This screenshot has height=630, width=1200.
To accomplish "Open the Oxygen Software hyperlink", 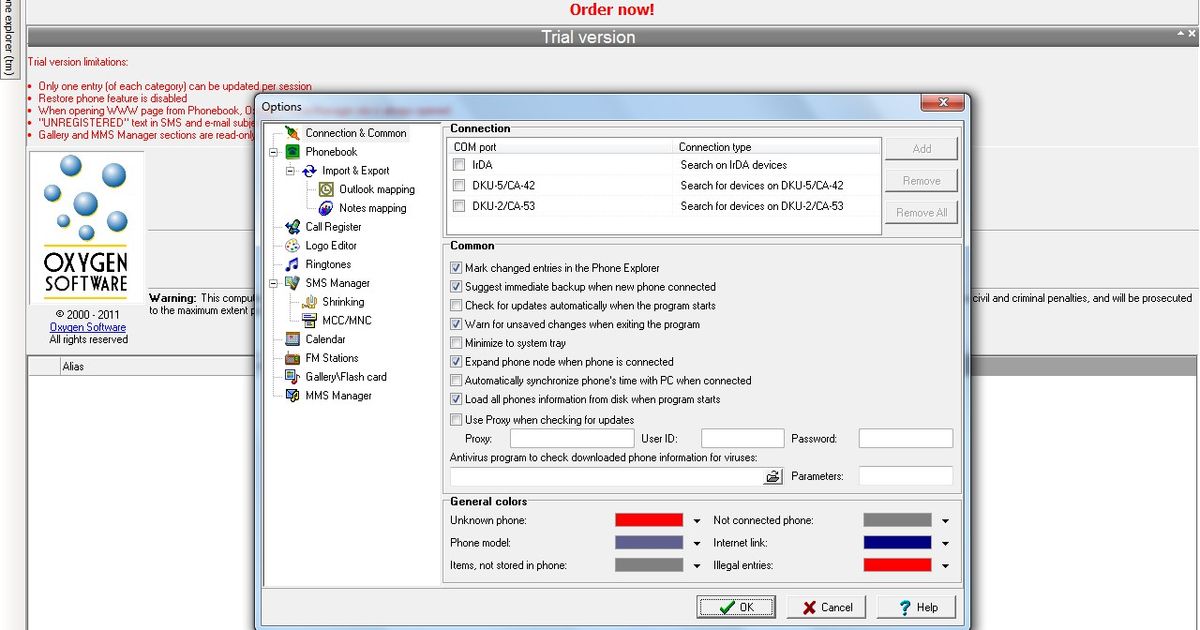I will pyautogui.click(x=88, y=327).
